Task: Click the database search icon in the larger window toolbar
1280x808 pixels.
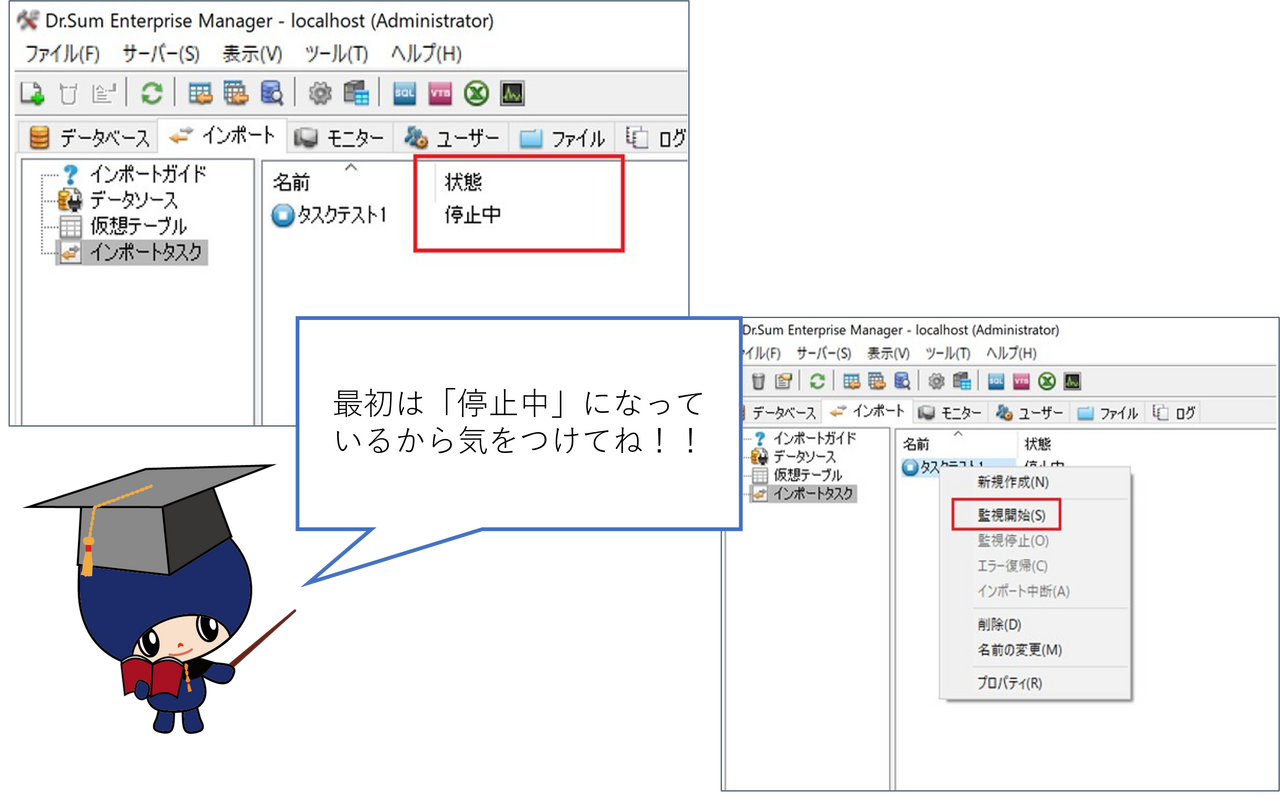Action: point(271,93)
